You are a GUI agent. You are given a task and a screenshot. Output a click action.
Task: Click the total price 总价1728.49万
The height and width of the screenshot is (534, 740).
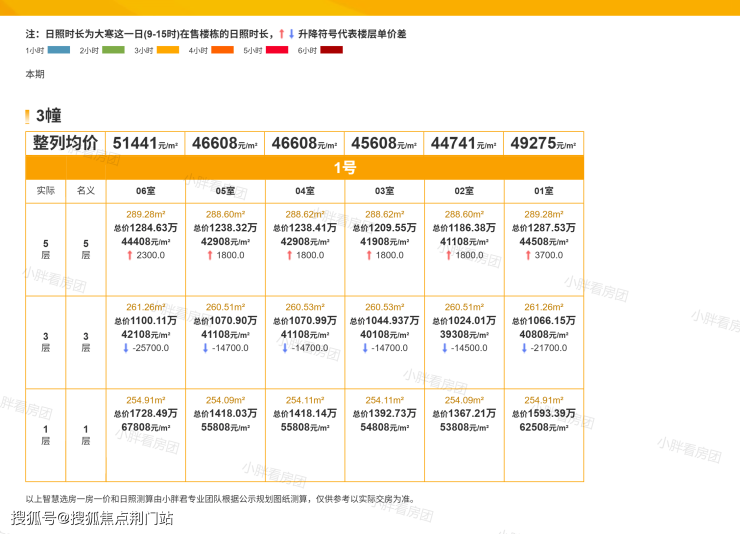pyautogui.click(x=145, y=413)
